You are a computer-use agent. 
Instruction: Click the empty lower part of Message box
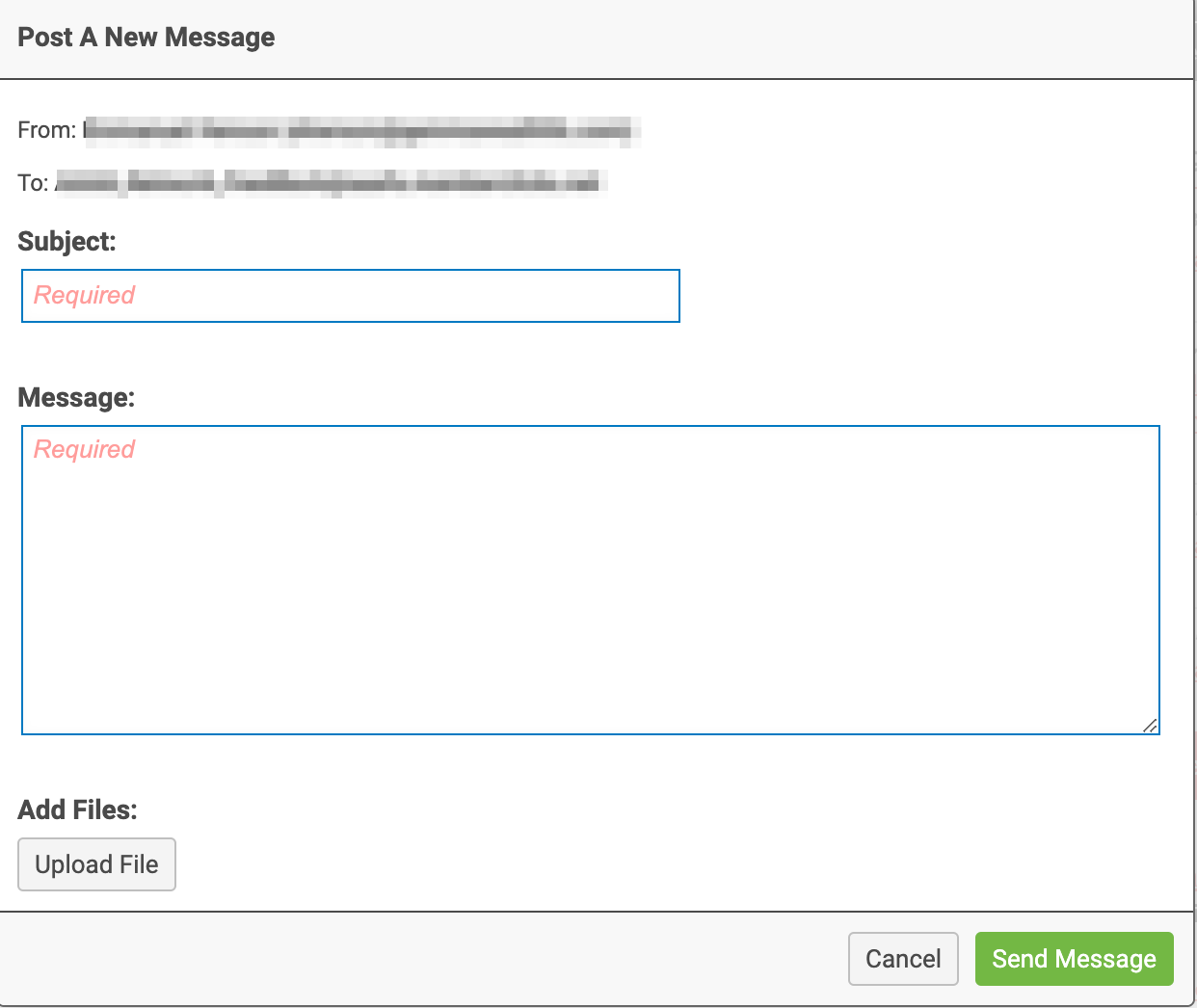(591, 655)
